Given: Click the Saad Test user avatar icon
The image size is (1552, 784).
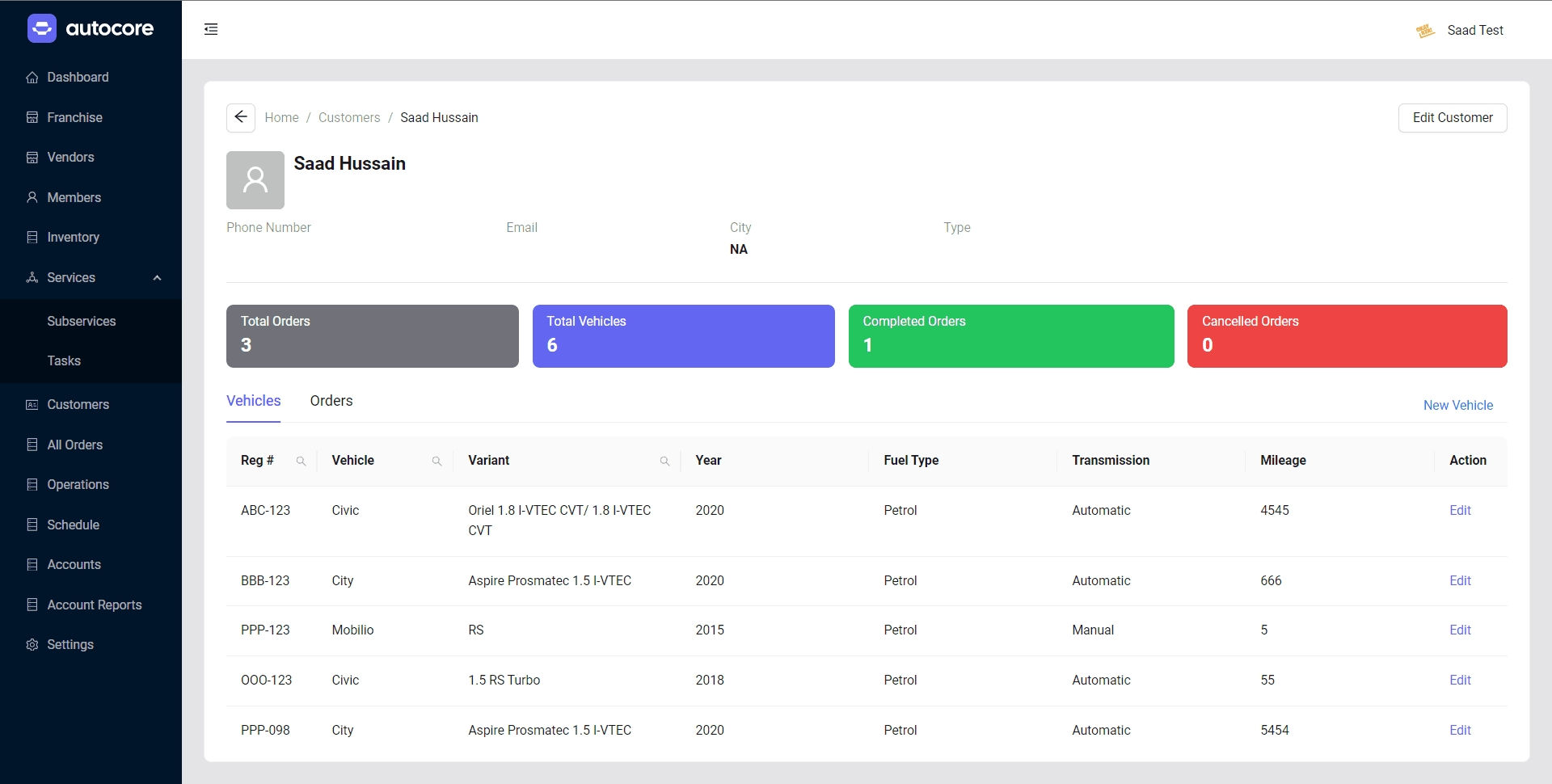Looking at the screenshot, I should click(1425, 31).
